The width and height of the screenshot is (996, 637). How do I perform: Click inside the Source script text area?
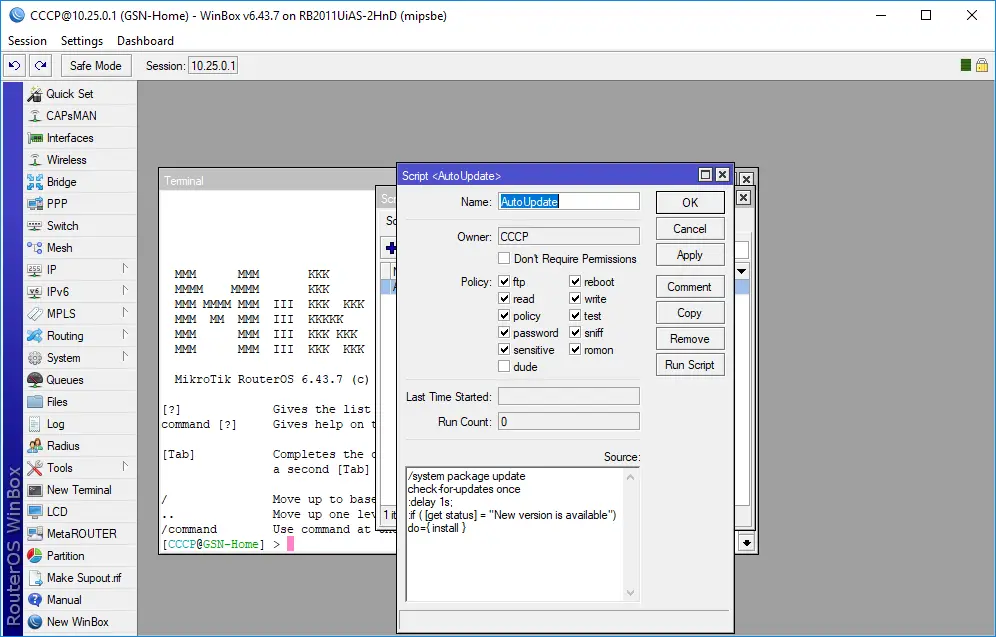tap(515, 534)
